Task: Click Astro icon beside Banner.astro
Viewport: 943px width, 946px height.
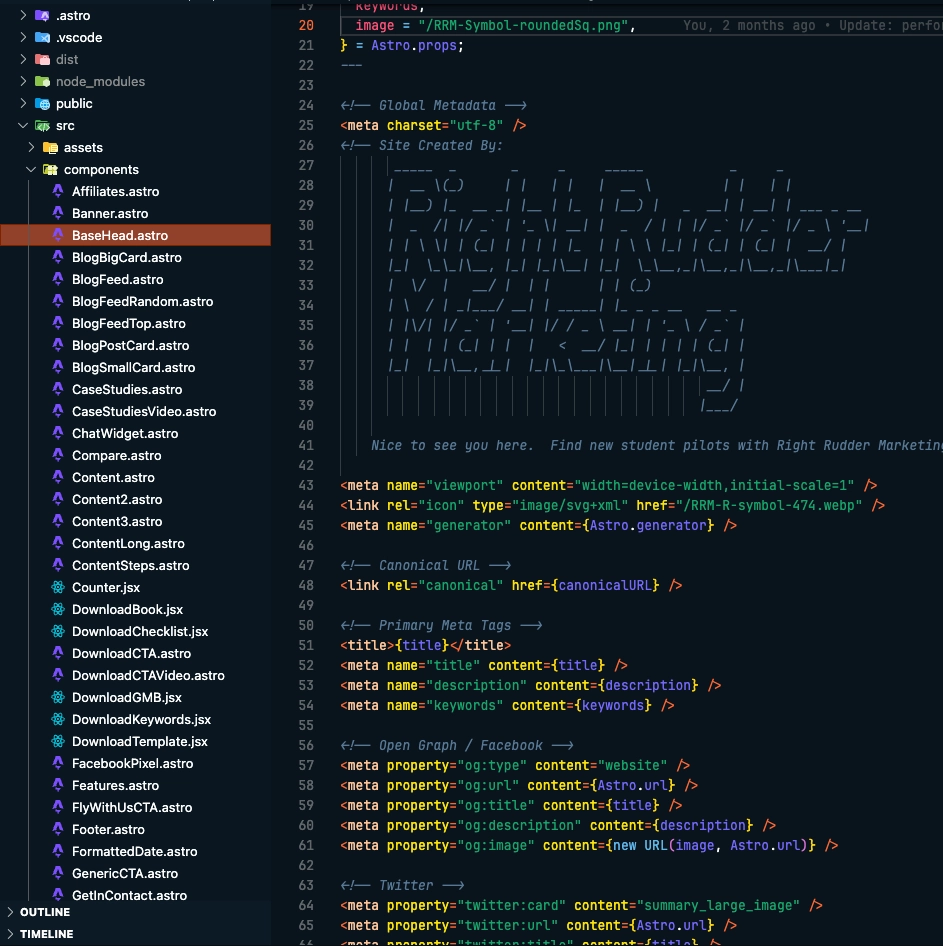Action: (58, 212)
